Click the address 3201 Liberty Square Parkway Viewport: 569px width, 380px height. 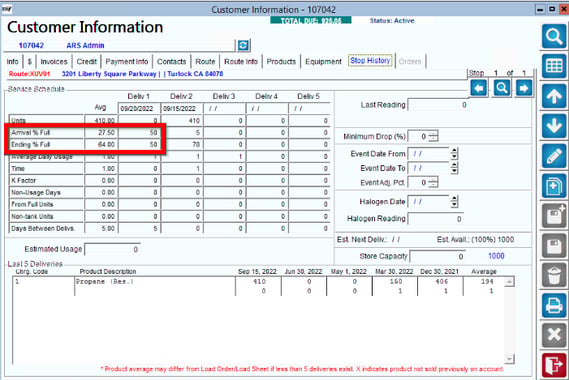pos(109,74)
